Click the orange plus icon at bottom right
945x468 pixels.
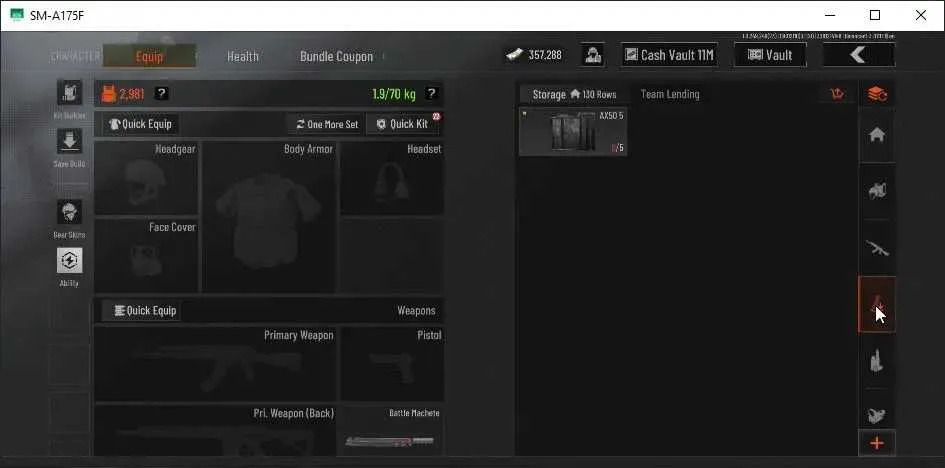pyautogui.click(x=877, y=443)
